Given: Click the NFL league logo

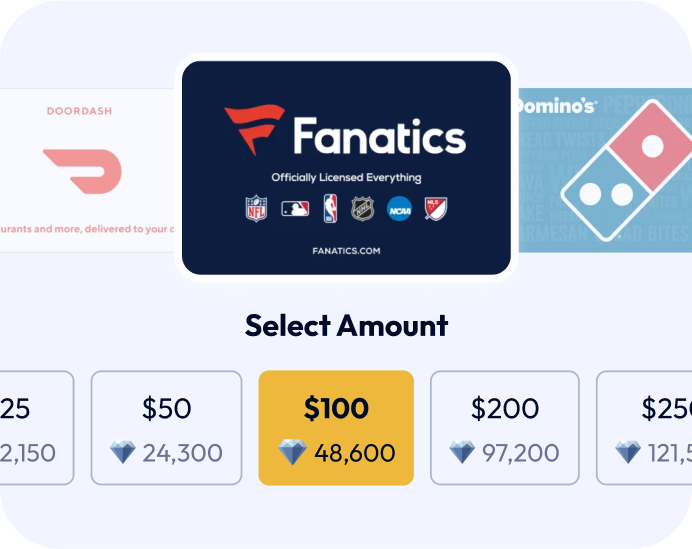Looking at the screenshot, I should [256, 208].
